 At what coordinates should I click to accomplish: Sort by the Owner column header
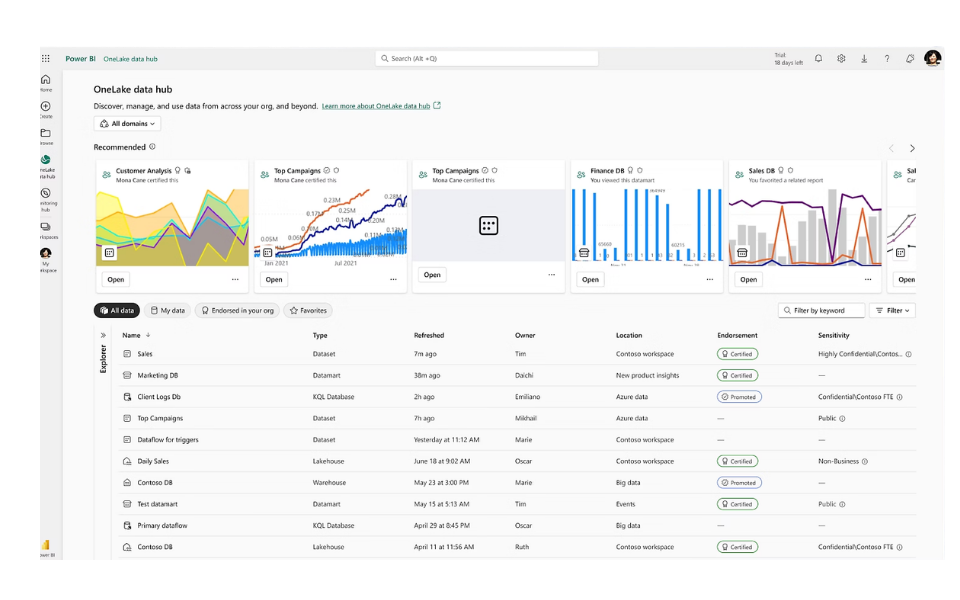pos(525,336)
